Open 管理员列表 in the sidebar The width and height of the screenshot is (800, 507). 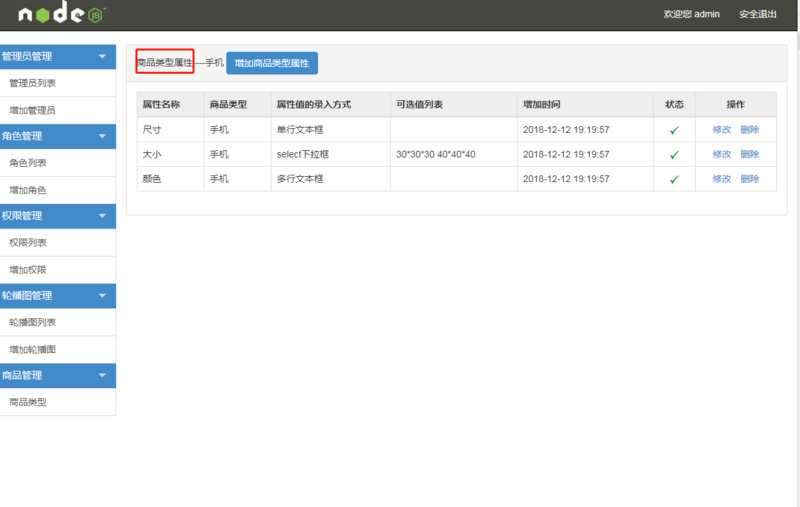point(58,83)
